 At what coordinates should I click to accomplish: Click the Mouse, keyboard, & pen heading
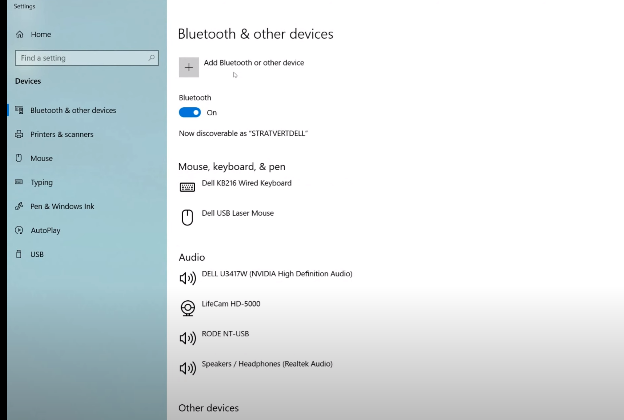(232, 167)
